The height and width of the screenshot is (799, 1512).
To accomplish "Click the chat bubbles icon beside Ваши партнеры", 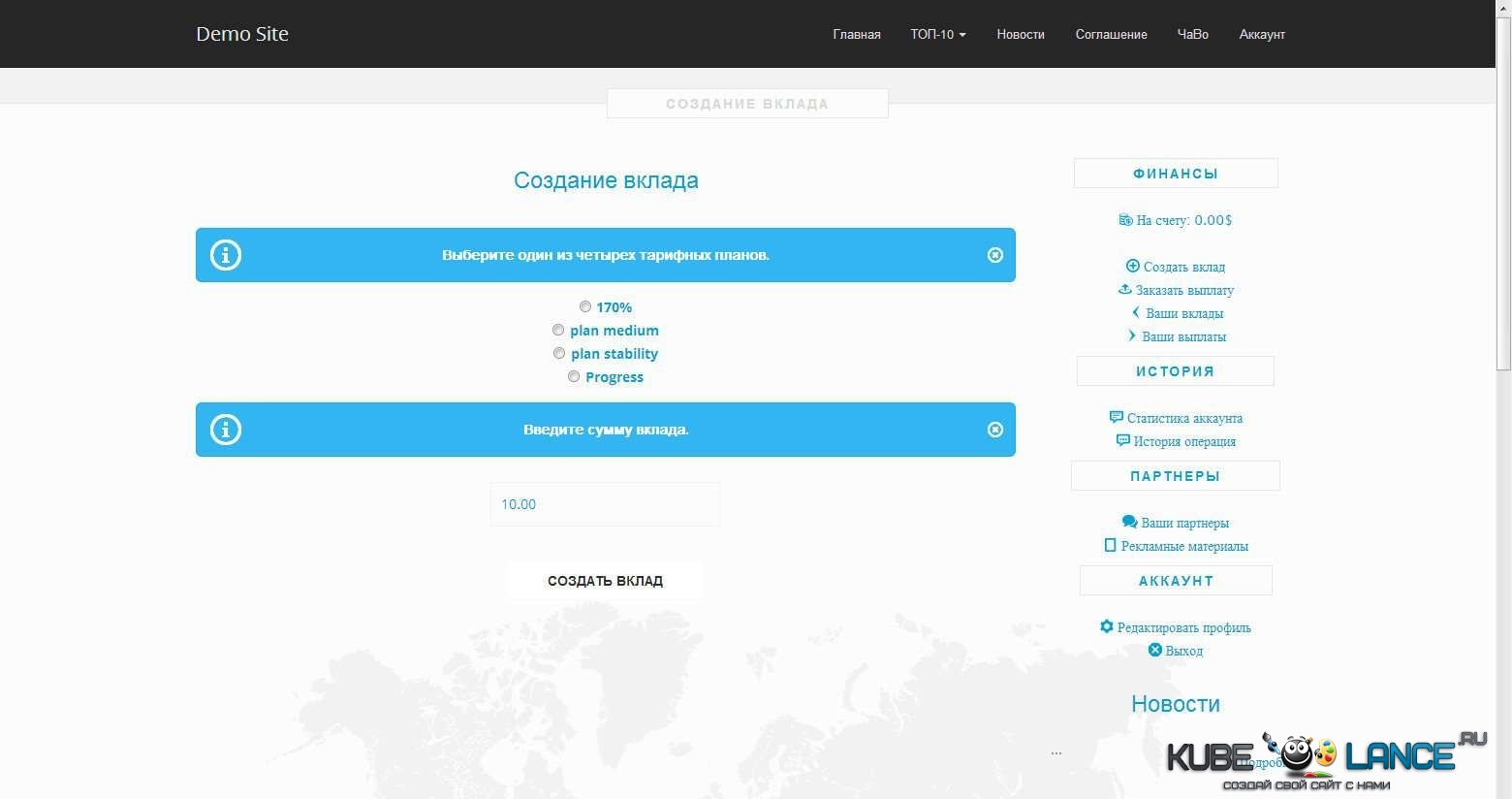I will point(1129,522).
